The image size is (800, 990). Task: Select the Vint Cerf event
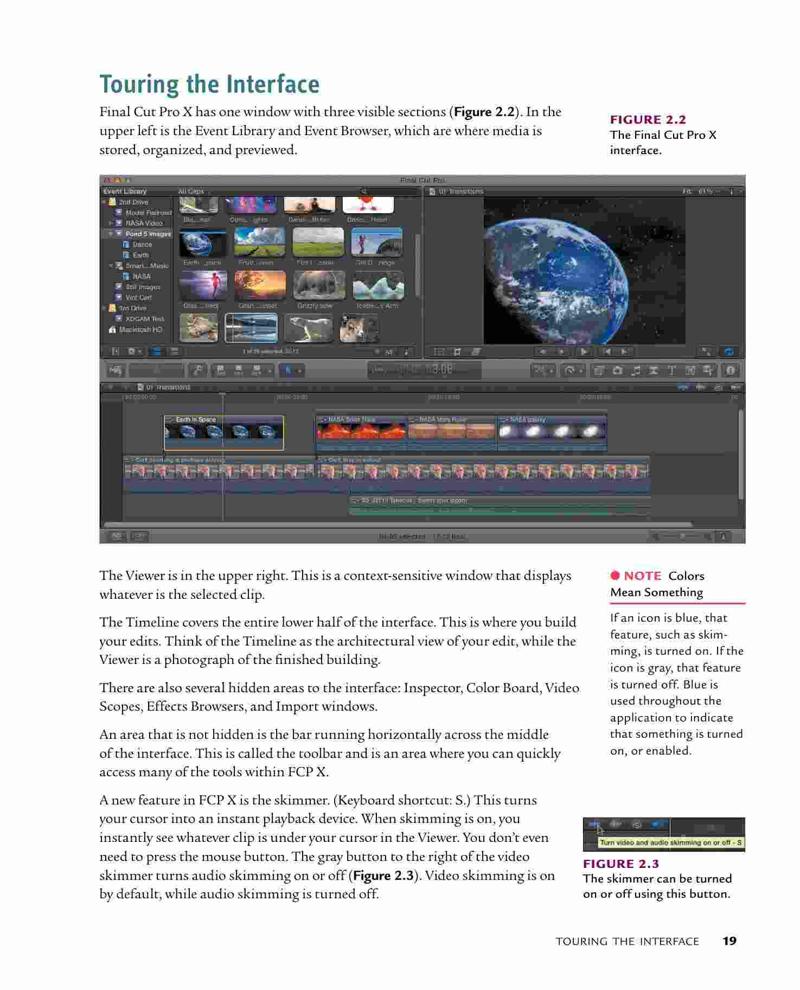[134, 297]
